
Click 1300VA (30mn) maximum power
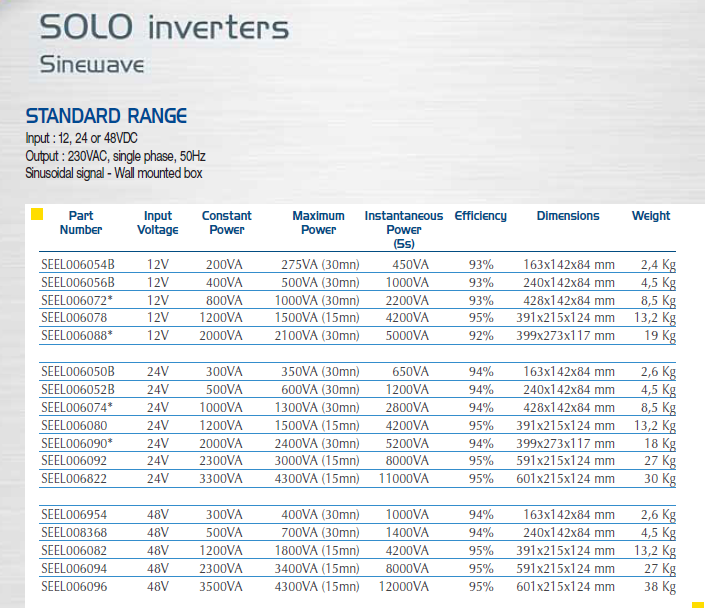[x=317, y=407]
